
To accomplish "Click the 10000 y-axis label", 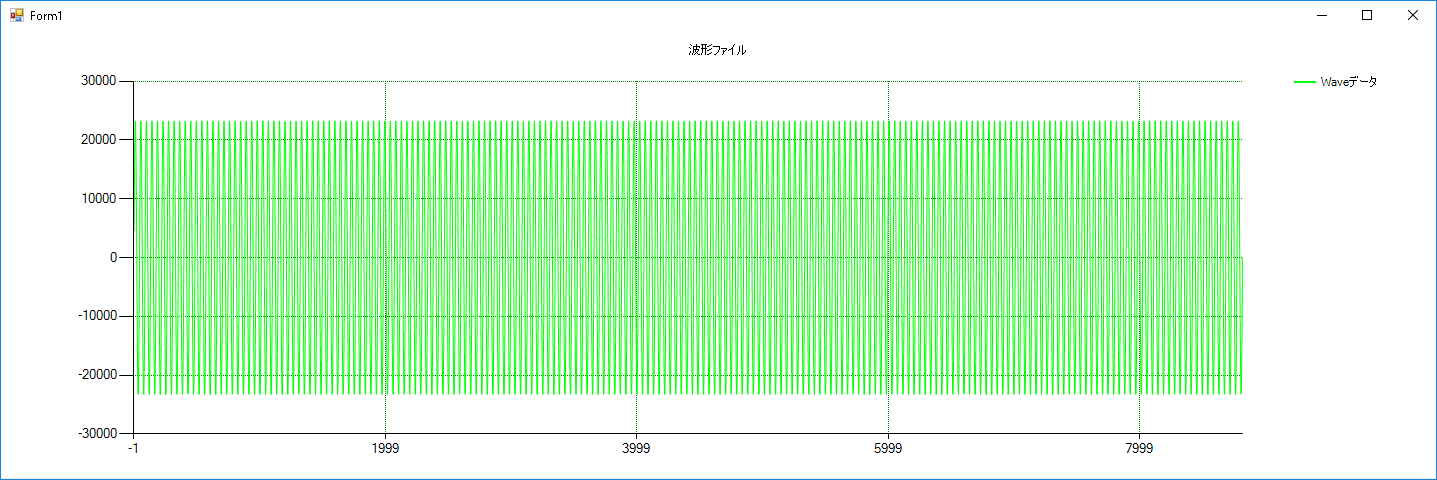I will point(99,198).
